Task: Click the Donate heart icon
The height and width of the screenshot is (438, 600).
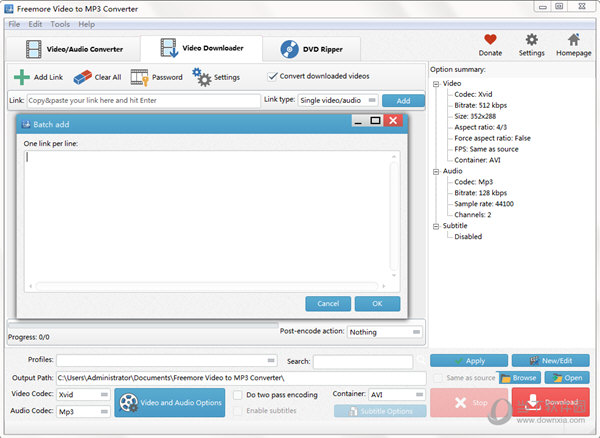Action: click(490, 39)
